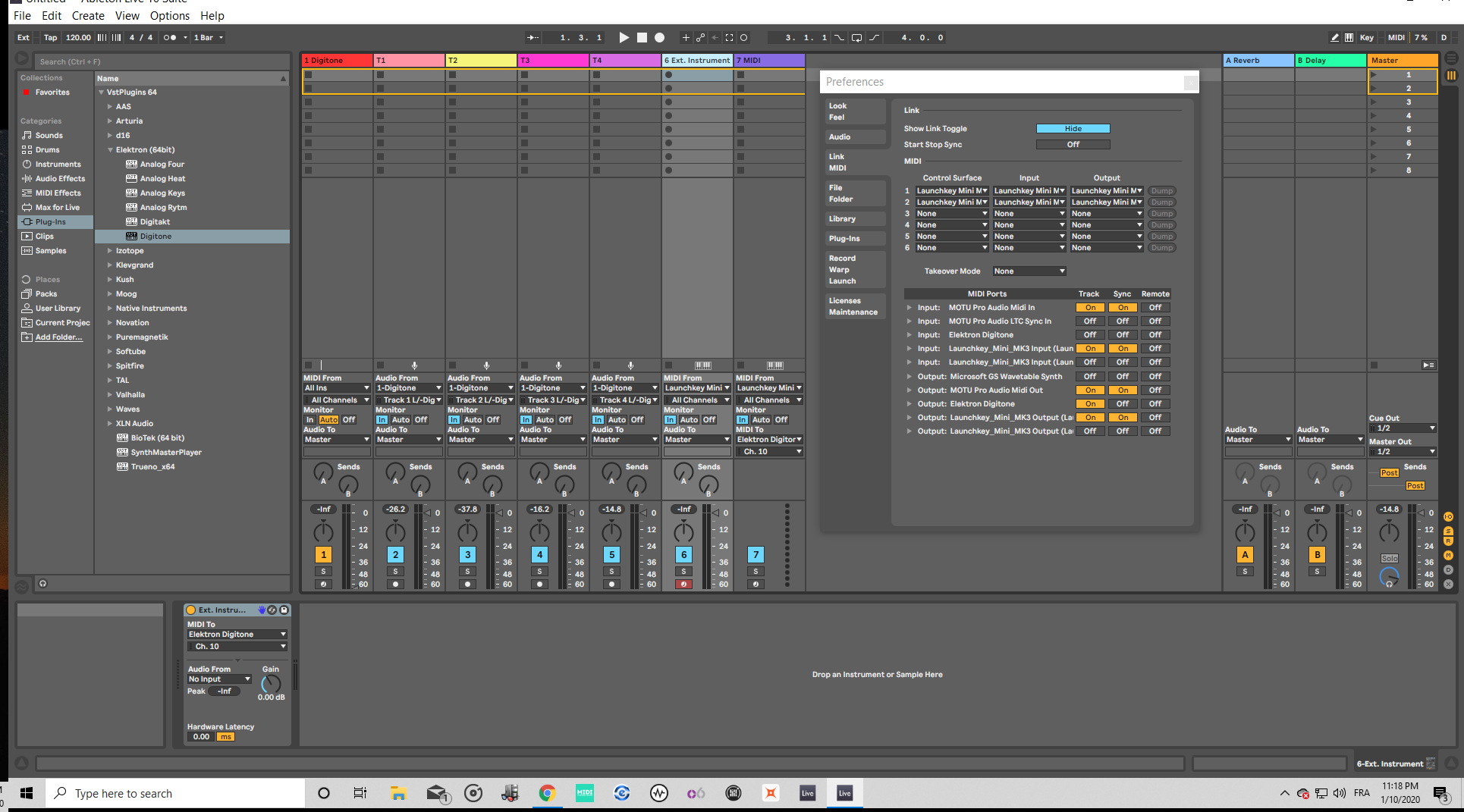1464x812 pixels.
Task: Enable Sync for Input Elektron Digitone
Action: pyautogui.click(x=1123, y=335)
